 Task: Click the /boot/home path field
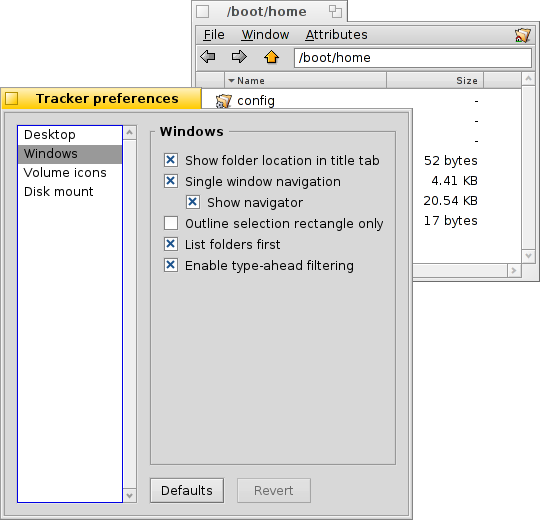click(x=413, y=58)
